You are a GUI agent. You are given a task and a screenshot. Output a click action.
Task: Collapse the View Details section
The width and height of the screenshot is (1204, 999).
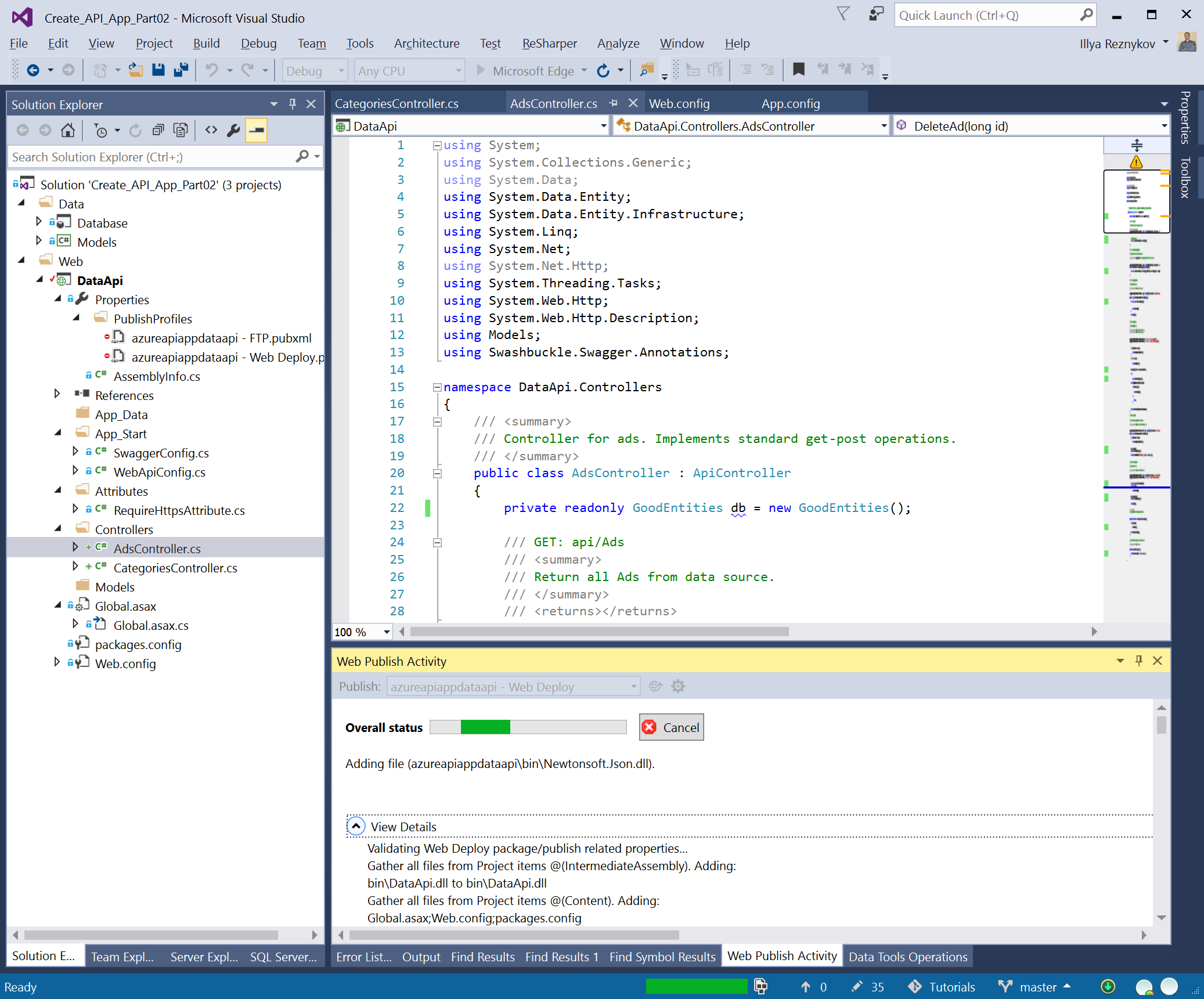point(356,826)
